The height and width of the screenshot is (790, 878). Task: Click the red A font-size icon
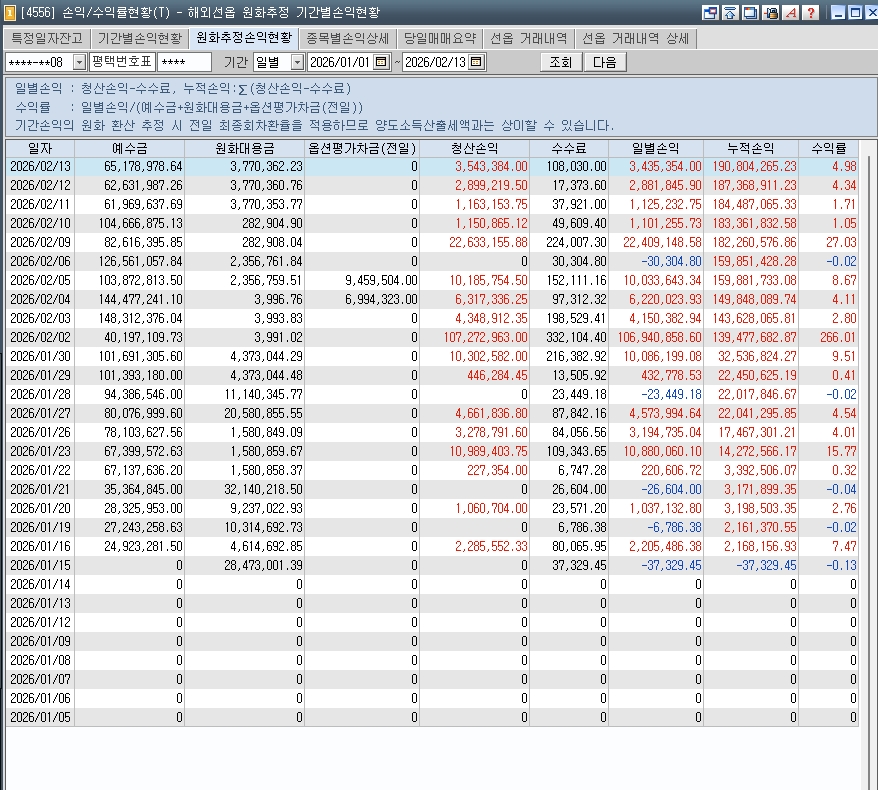click(791, 12)
